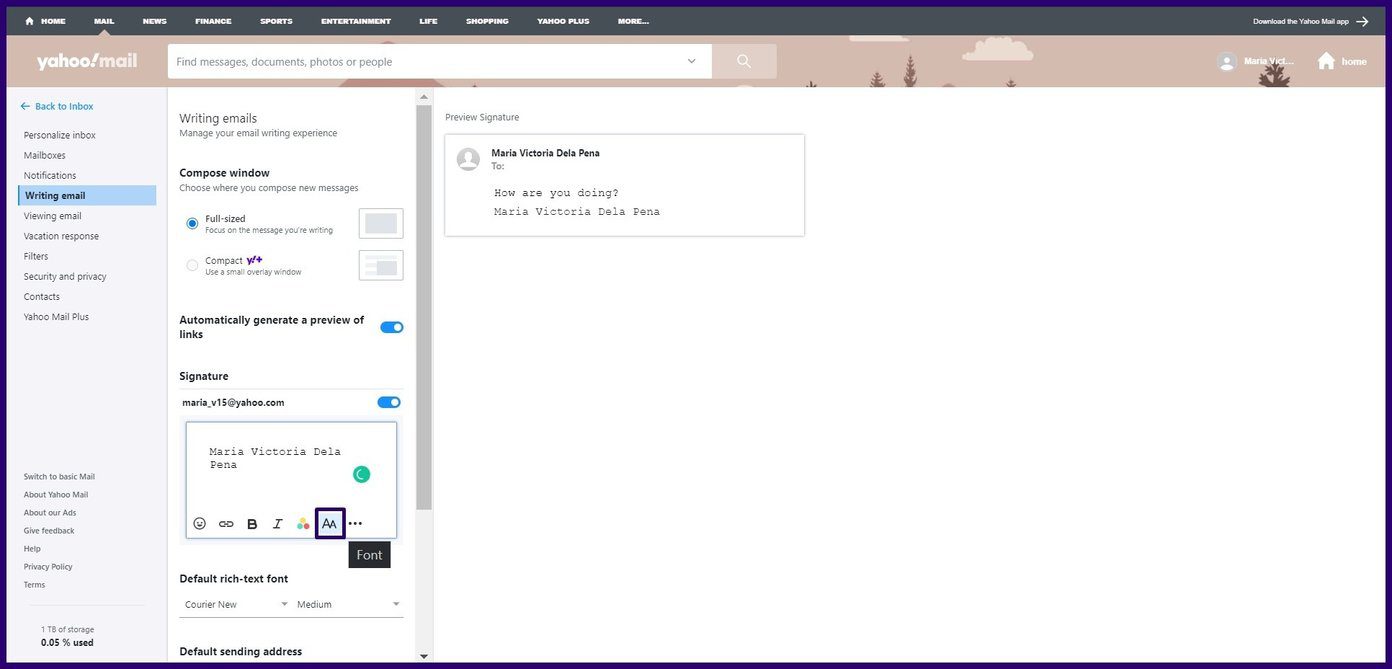The height and width of the screenshot is (669, 1392).
Task: Open the FINANCE tab in top bar
Action: point(213,21)
